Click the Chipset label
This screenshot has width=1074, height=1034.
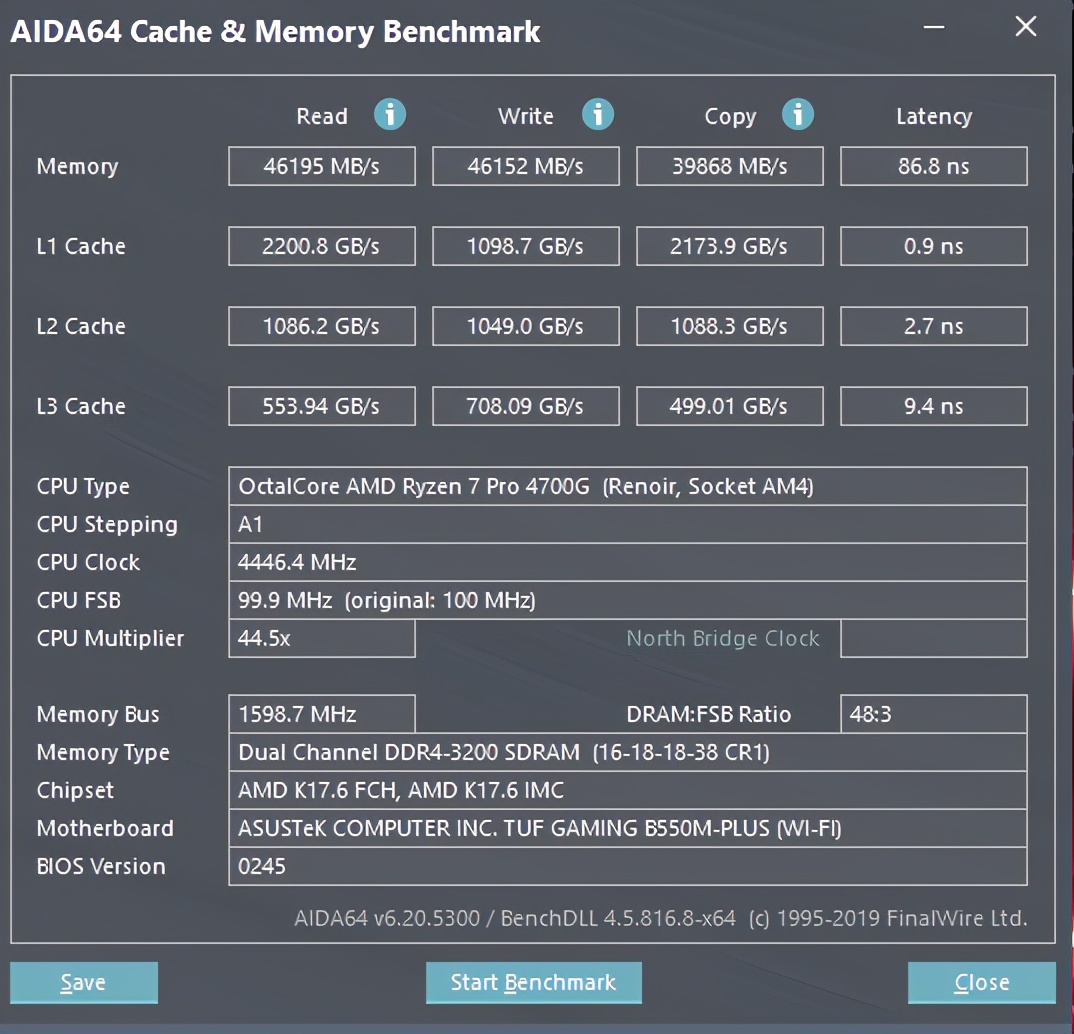pos(75,790)
